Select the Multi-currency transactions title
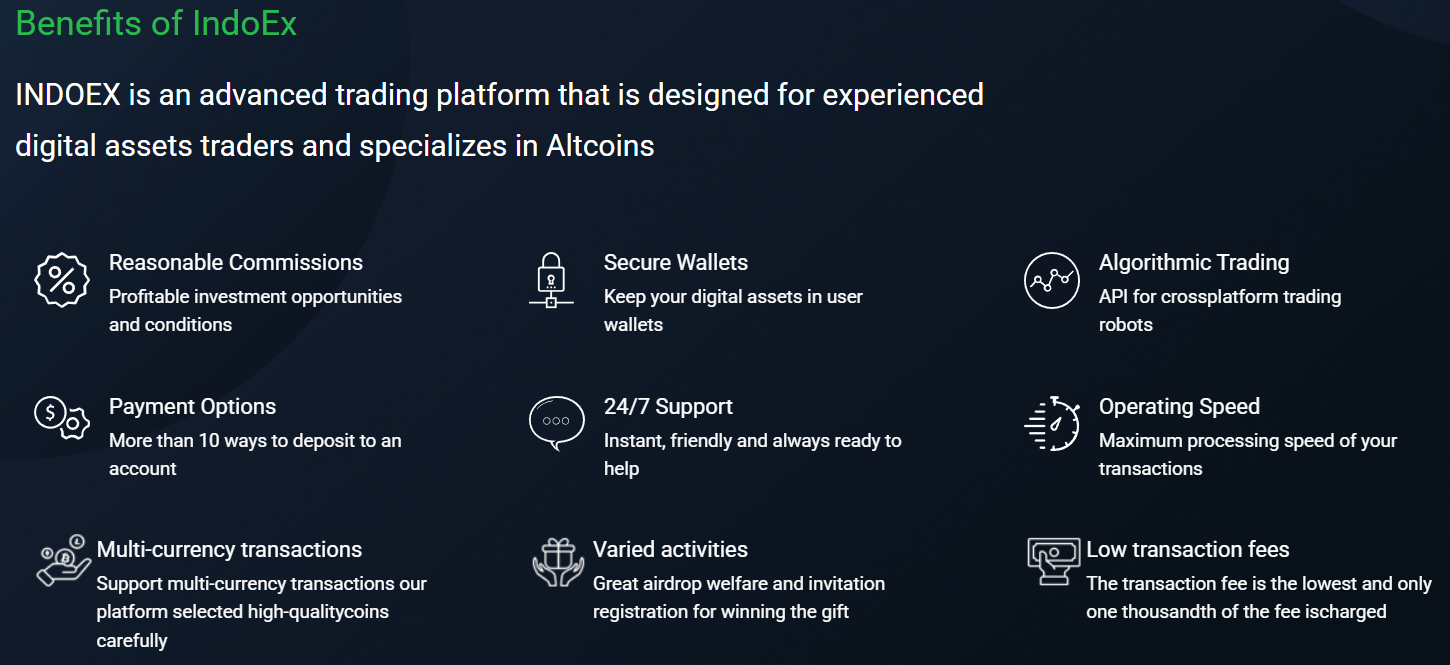The height and width of the screenshot is (665, 1450). point(229,550)
